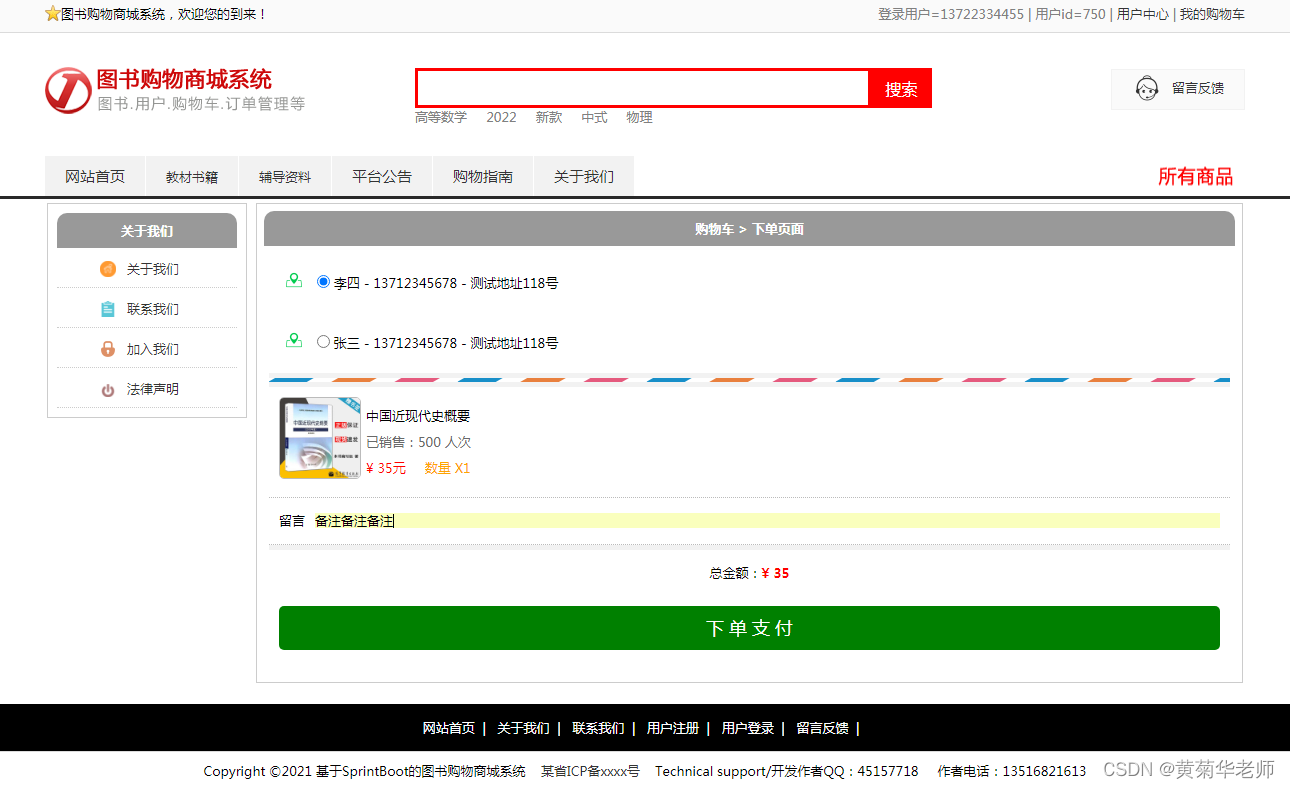1290x789 pixels.
Task: Focus the search input field
Action: (x=643, y=88)
